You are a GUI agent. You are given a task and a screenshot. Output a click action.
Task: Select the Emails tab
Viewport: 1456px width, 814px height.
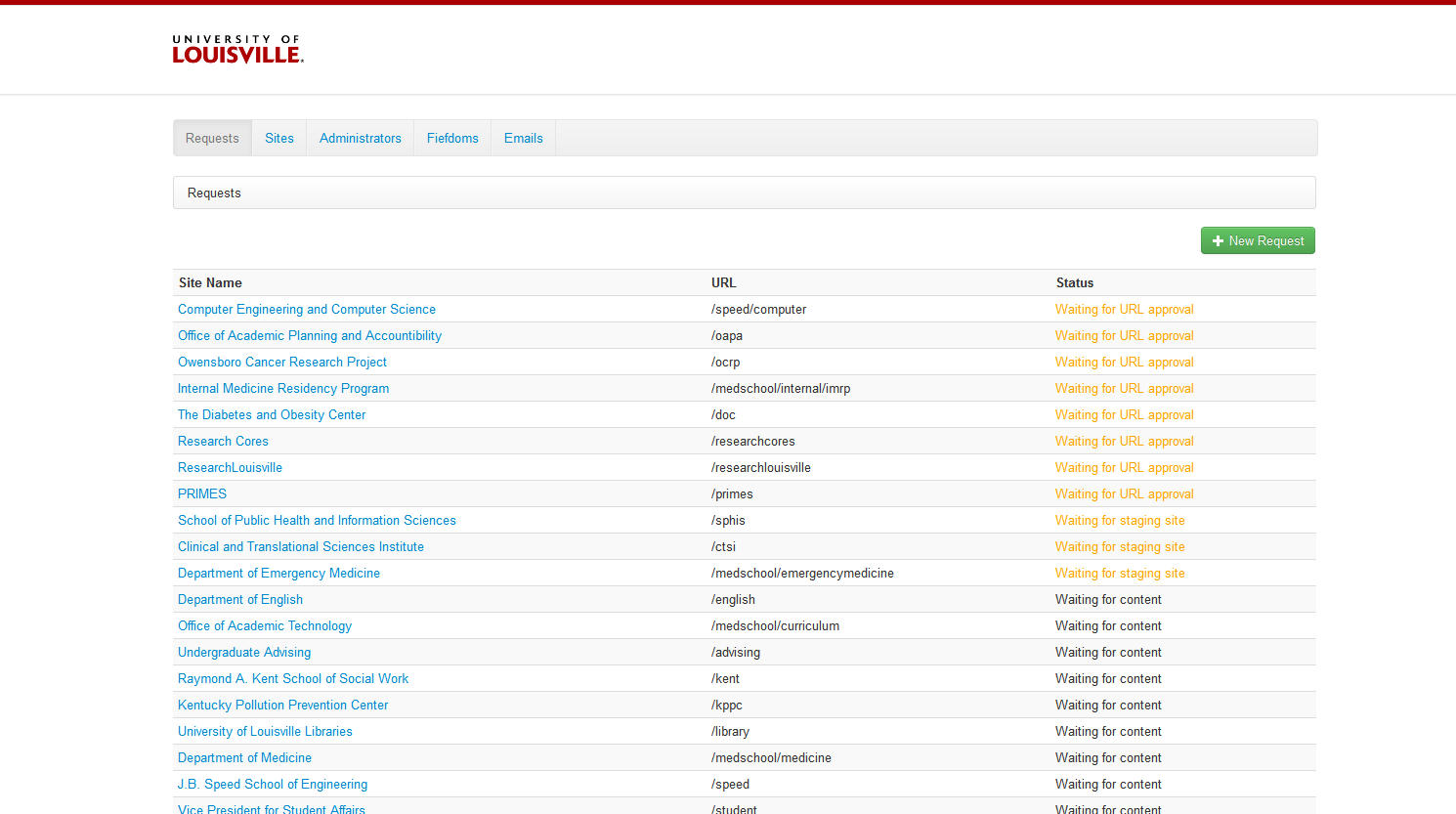(x=523, y=138)
